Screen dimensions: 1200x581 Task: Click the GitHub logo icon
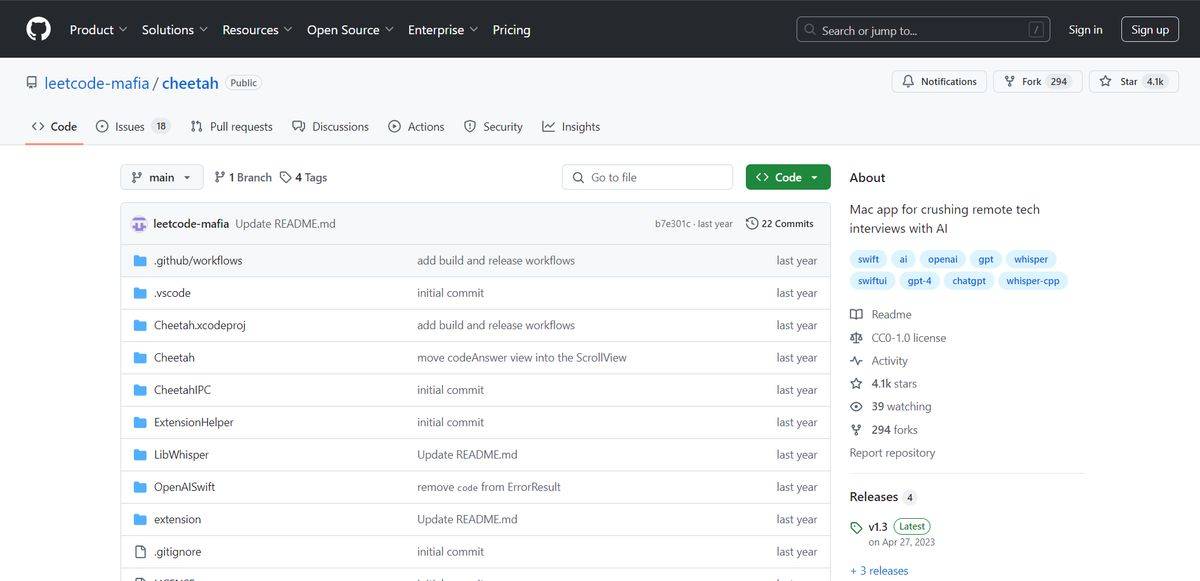[38, 29]
